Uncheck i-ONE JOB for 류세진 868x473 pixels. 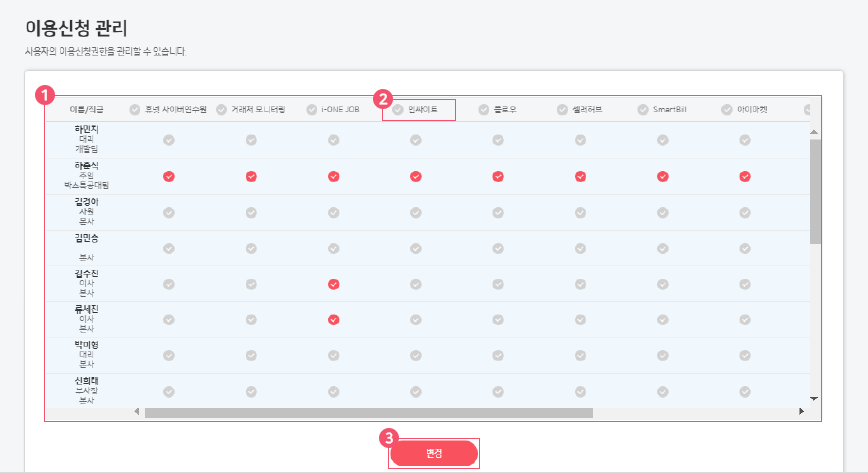[334, 320]
